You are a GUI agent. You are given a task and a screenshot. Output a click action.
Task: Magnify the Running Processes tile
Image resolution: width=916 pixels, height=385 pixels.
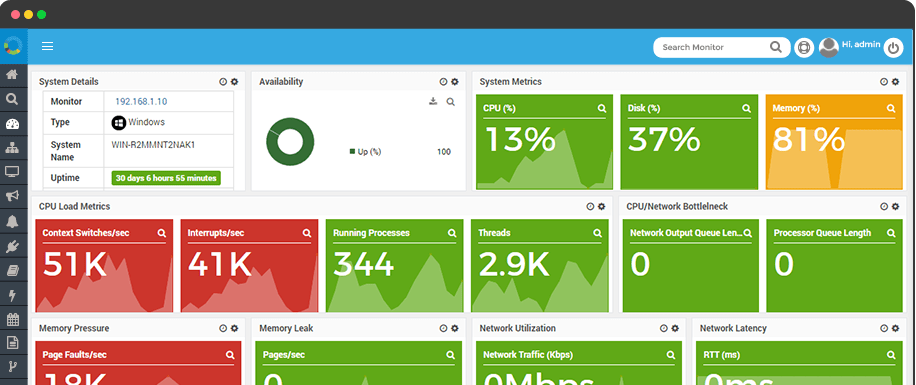[452, 233]
